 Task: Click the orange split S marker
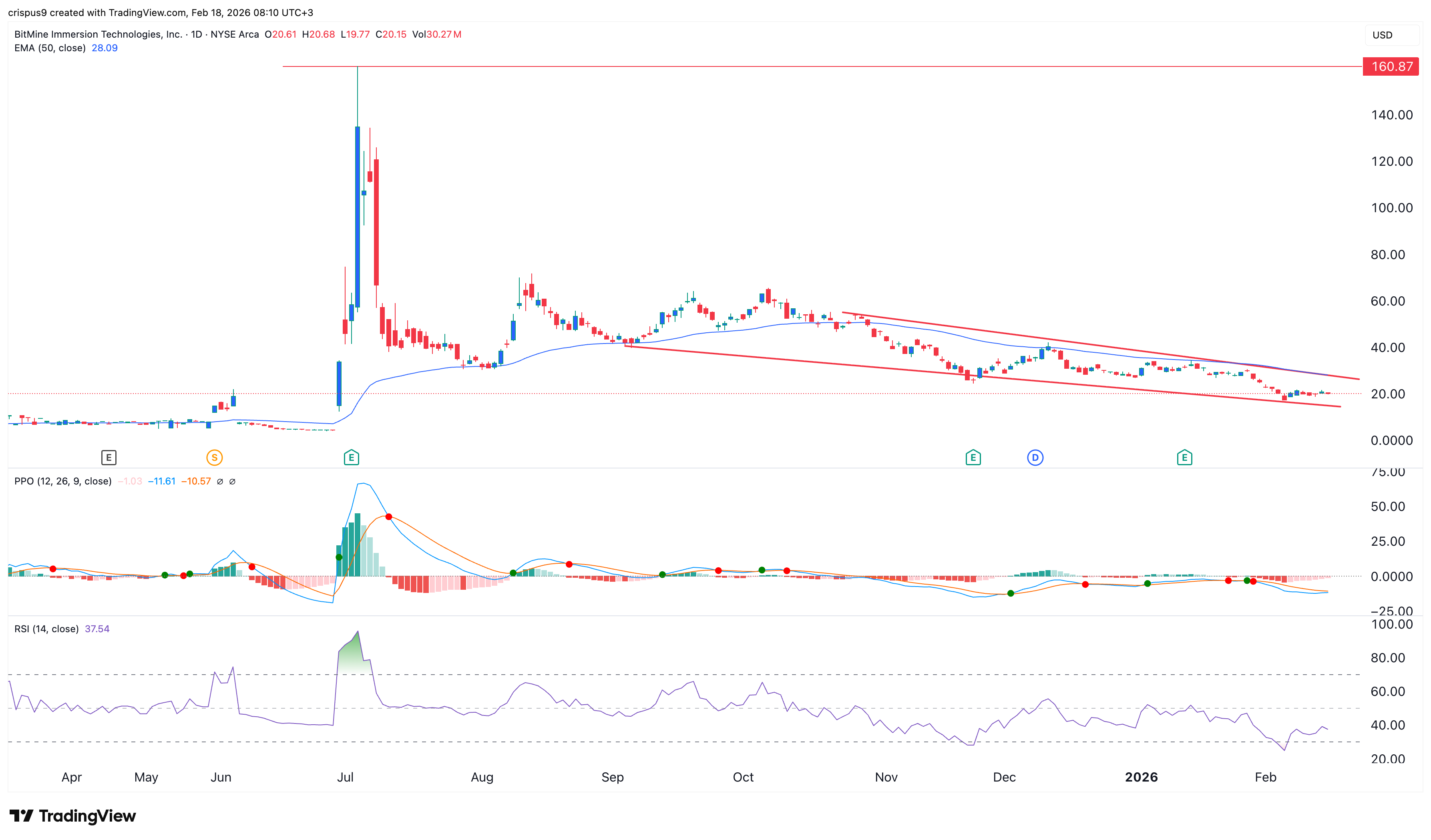pyautogui.click(x=214, y=457)
